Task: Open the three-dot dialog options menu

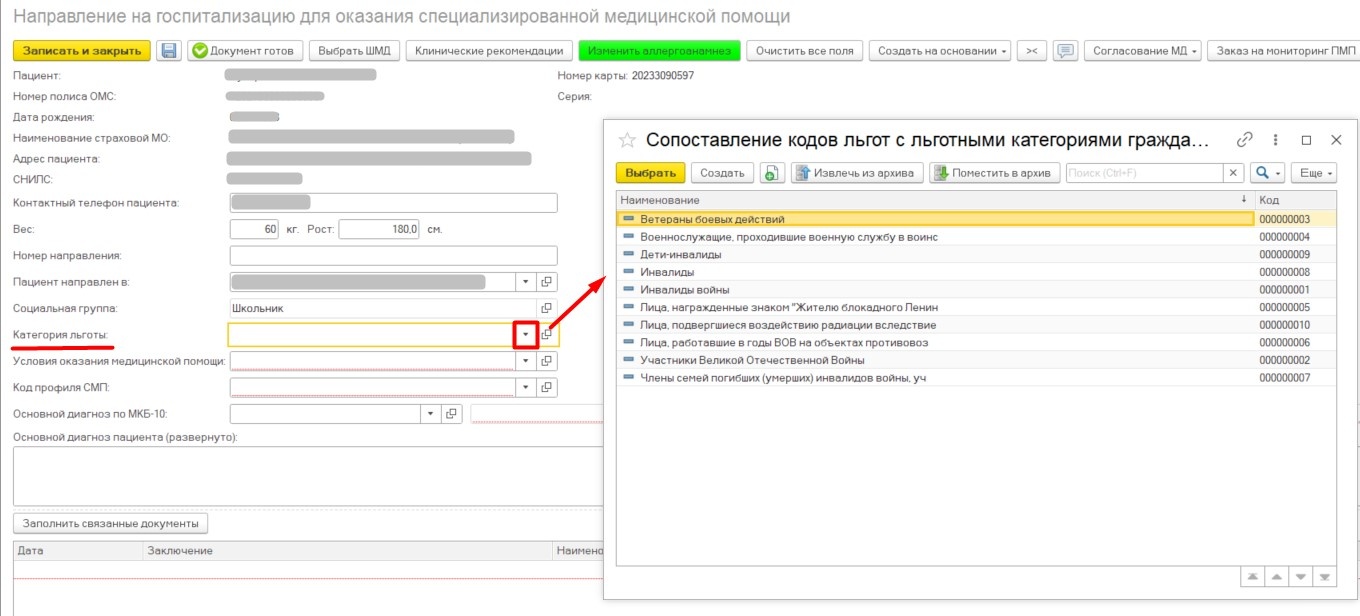Action: pyautogui.click(x=1276, y=140)
